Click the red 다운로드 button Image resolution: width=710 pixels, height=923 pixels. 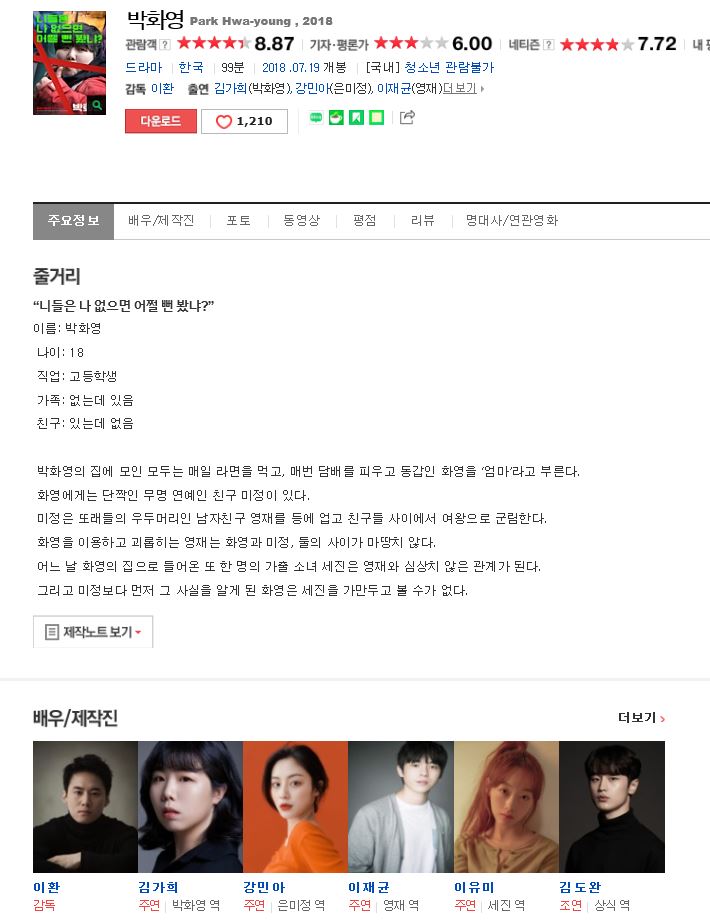pyautogui.click(x=161, y=121)
